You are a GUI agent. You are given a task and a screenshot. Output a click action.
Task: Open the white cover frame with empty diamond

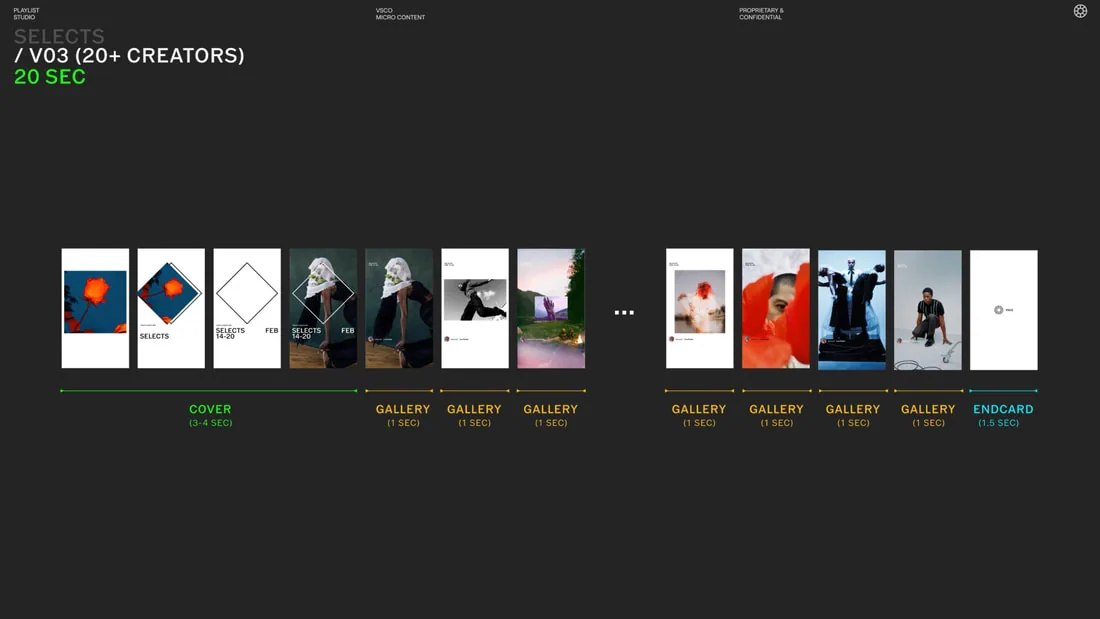(x=247, y=308)
